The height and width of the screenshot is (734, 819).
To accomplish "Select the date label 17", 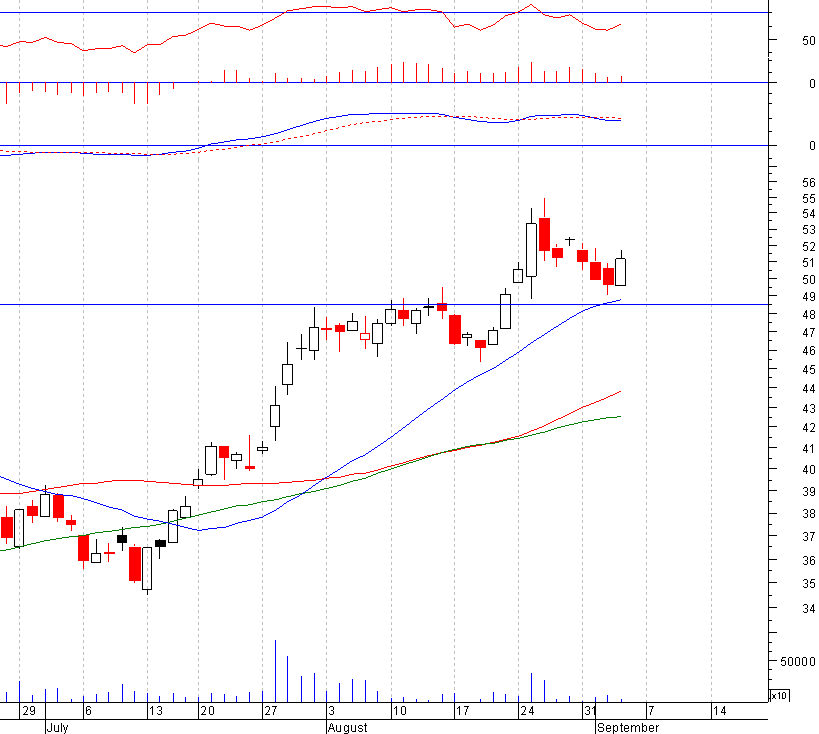I will (463, 710).
